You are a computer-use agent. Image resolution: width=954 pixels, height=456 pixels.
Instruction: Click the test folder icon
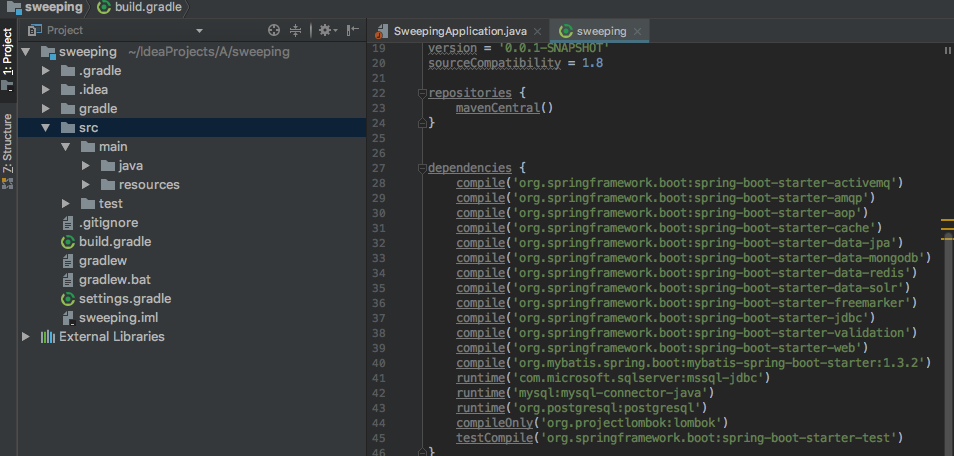[x=88, y=204]
